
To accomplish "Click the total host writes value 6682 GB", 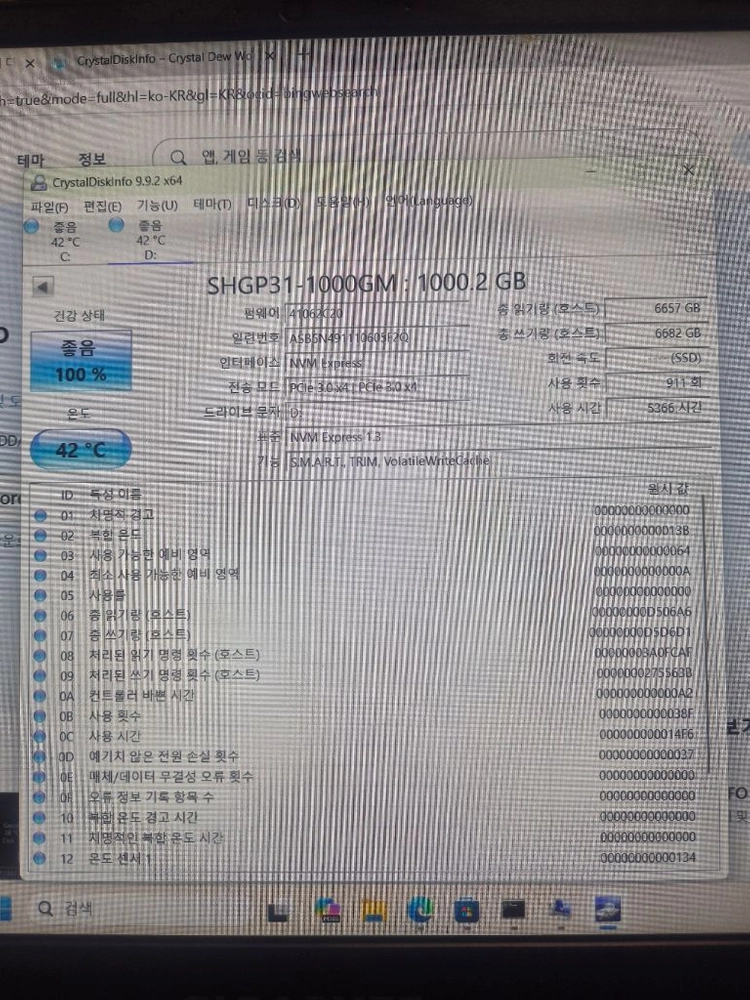I will [x=656, y=333].
